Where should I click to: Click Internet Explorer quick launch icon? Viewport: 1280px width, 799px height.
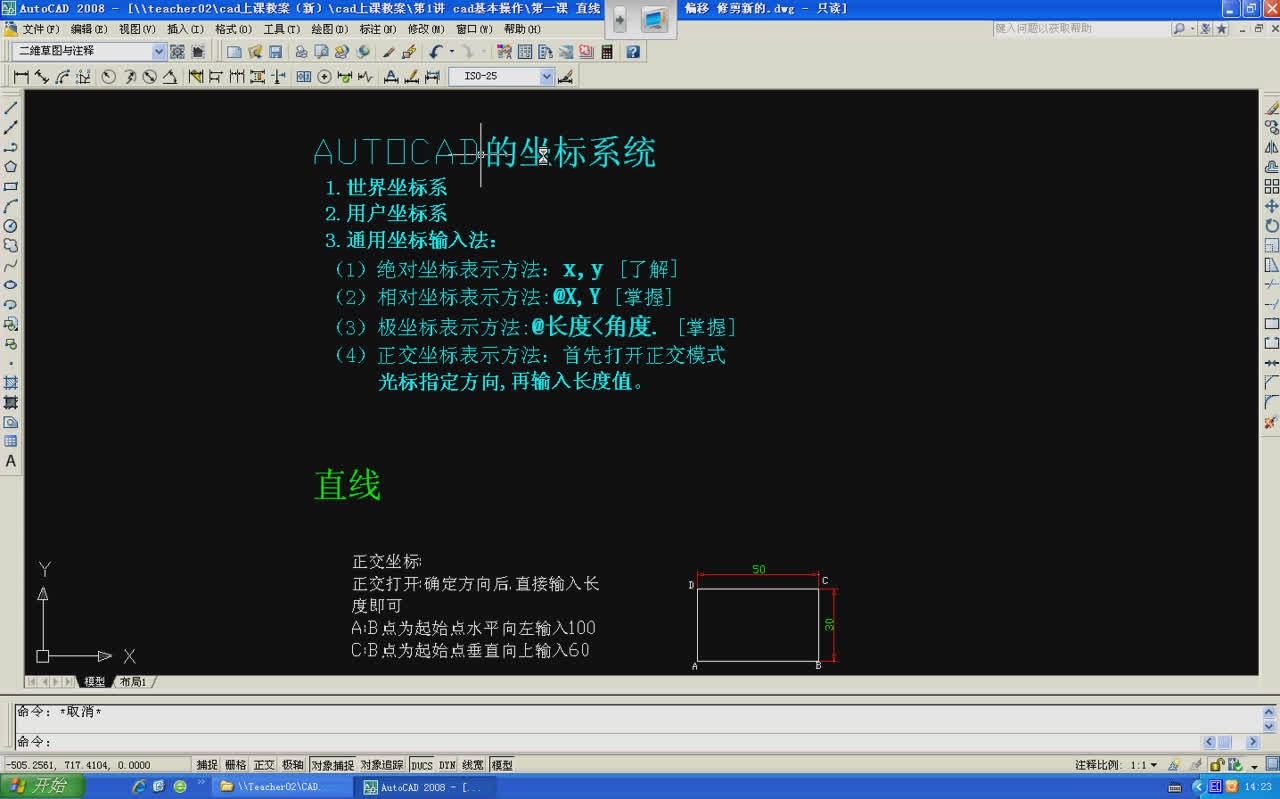(x=139, y=787)
